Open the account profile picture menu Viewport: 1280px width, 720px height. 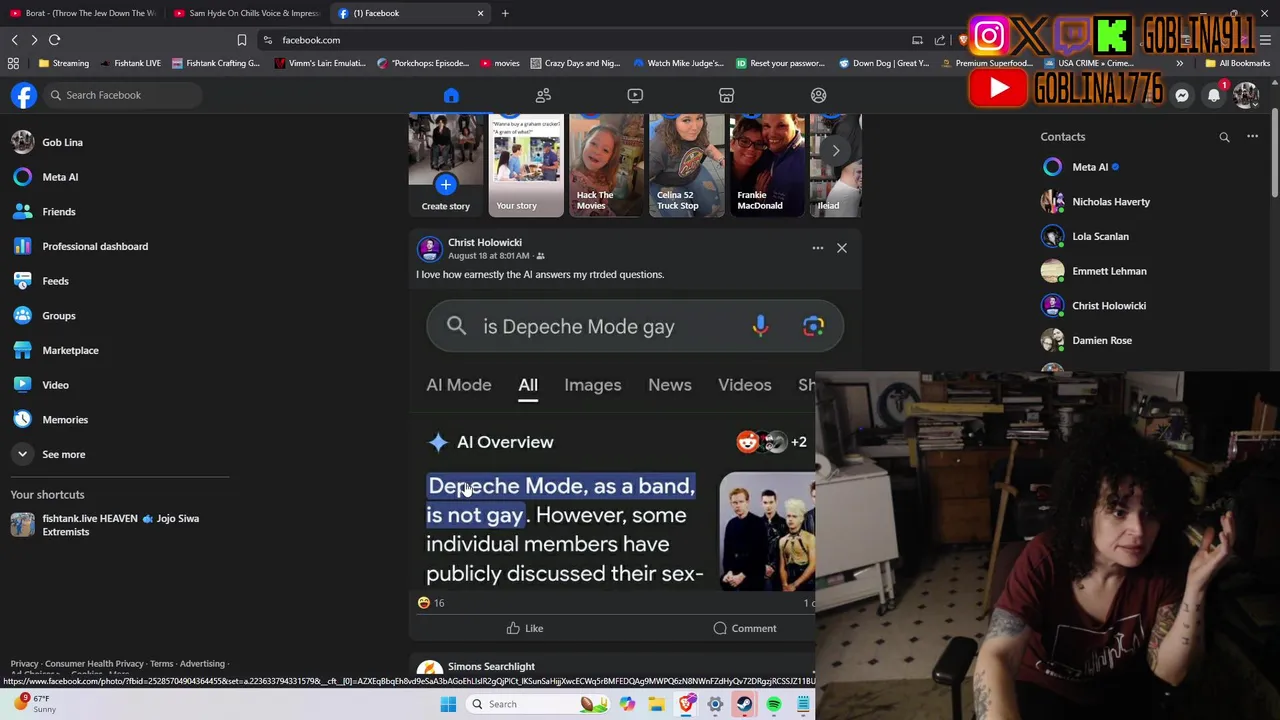(x=1246, y=95)
